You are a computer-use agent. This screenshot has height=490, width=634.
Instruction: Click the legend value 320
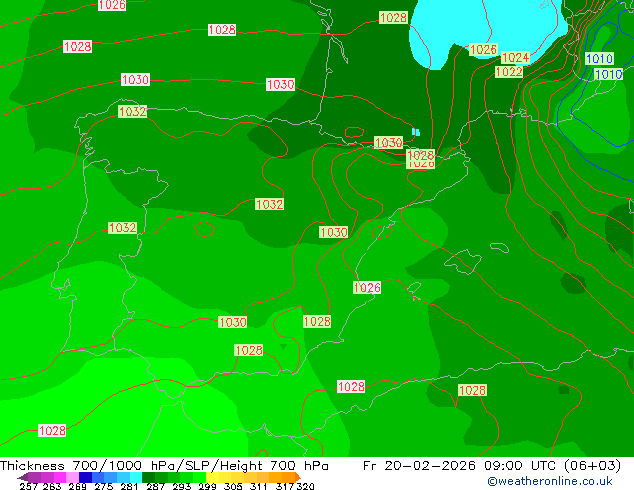(x=305, y=486)
